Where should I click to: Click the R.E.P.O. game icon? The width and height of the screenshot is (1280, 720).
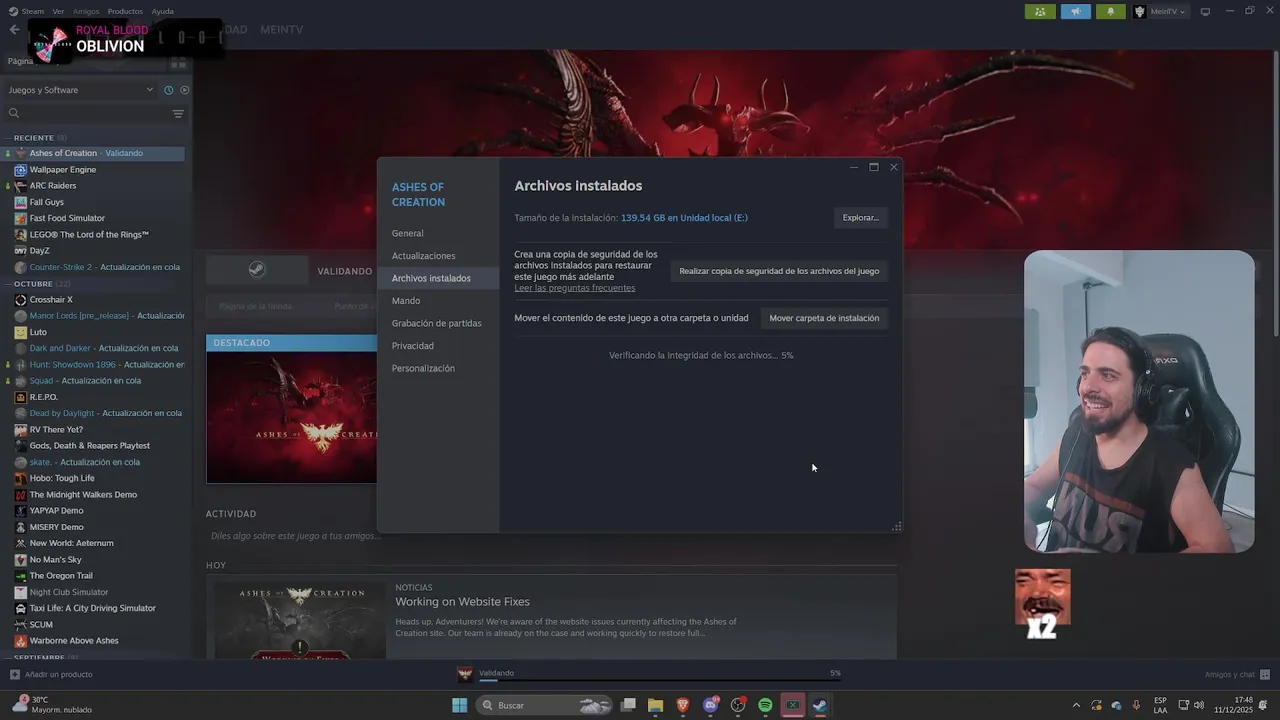20,397
